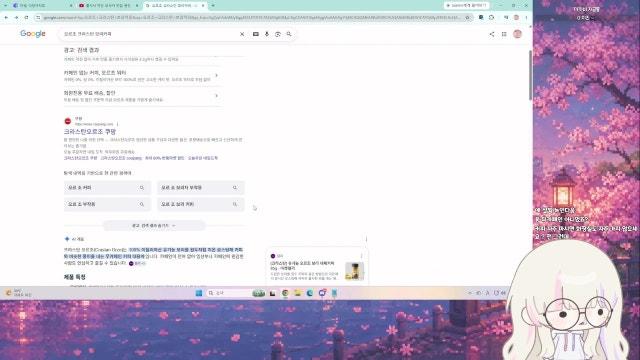Open the coffee product thumbnail image
Viewport: 640px width, 360px height.
[354, 271]
